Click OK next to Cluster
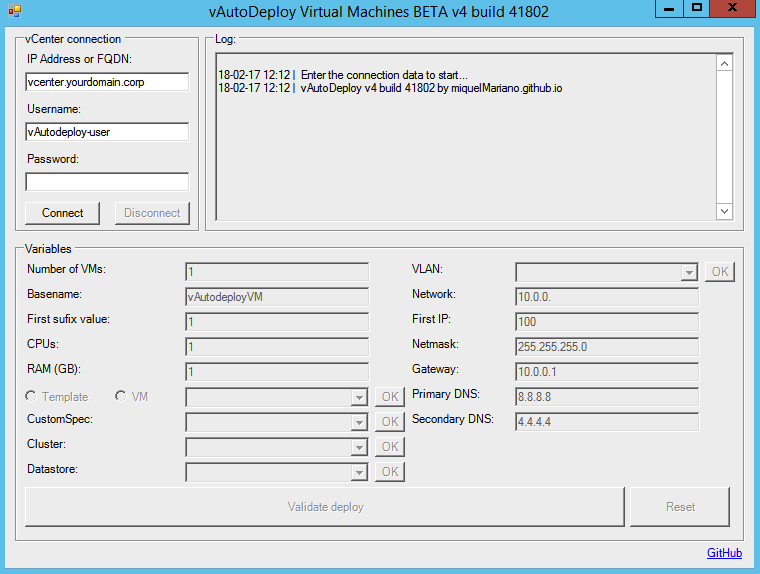Viewport: 760px width, 574px height. pos(390,446)
